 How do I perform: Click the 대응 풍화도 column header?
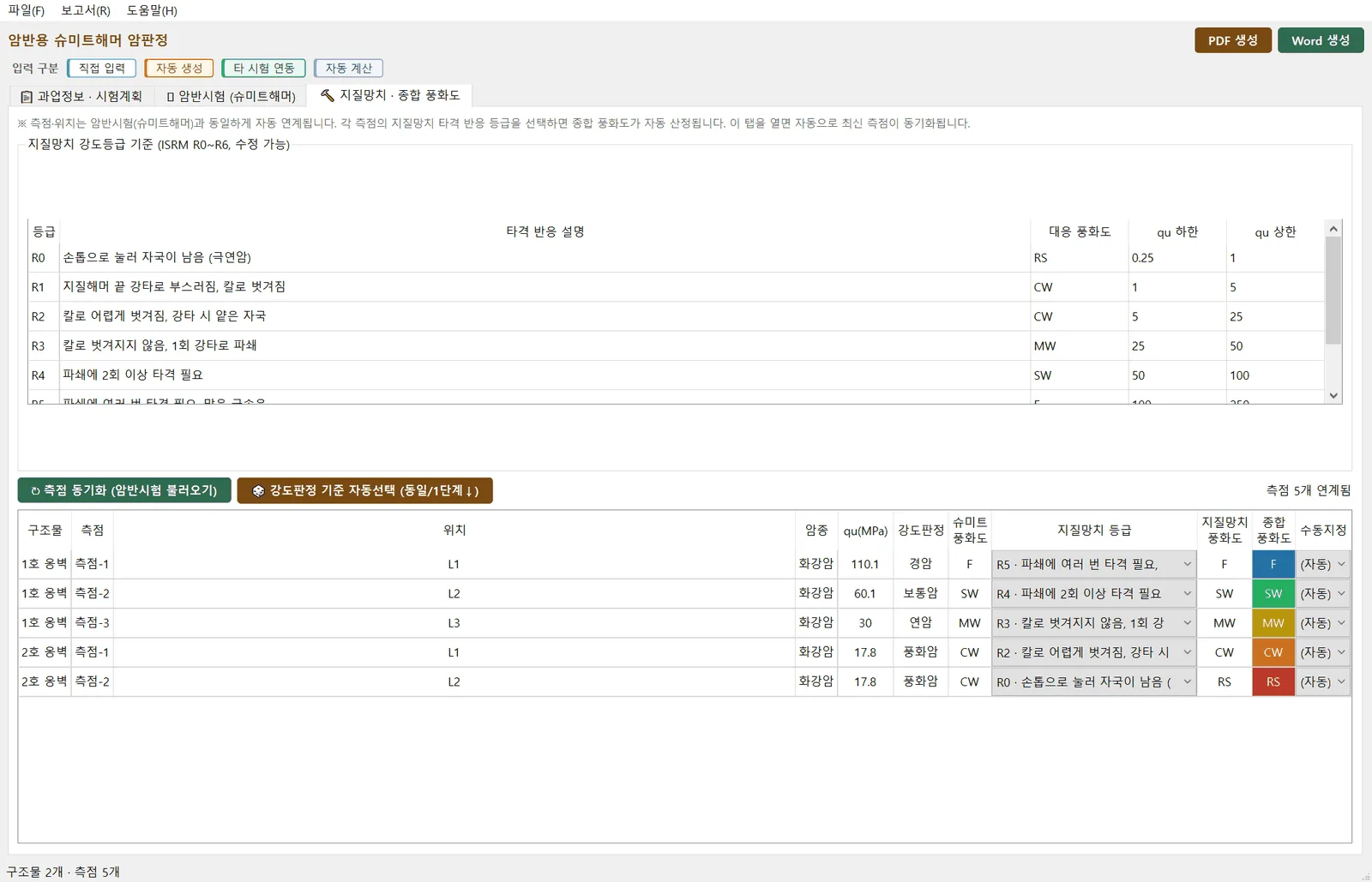pyautogui.click(x=1080, y=231)
